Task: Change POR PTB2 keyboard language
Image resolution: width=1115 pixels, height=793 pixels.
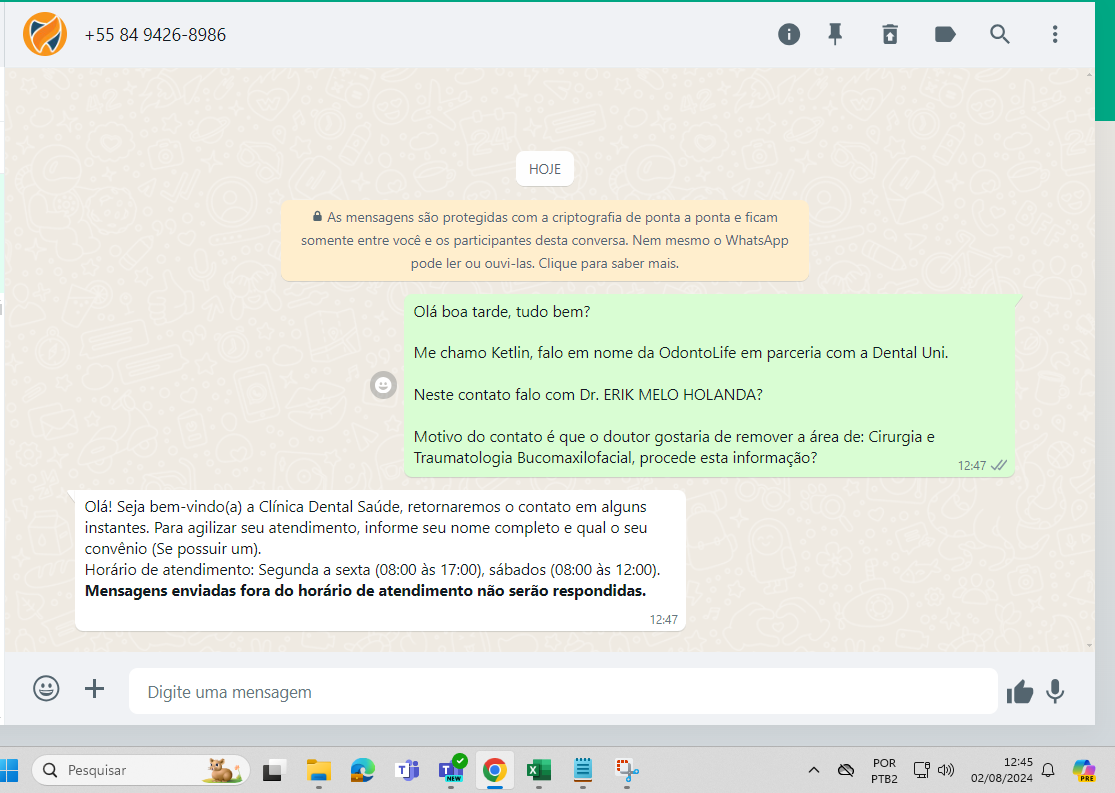Action: 885,771
